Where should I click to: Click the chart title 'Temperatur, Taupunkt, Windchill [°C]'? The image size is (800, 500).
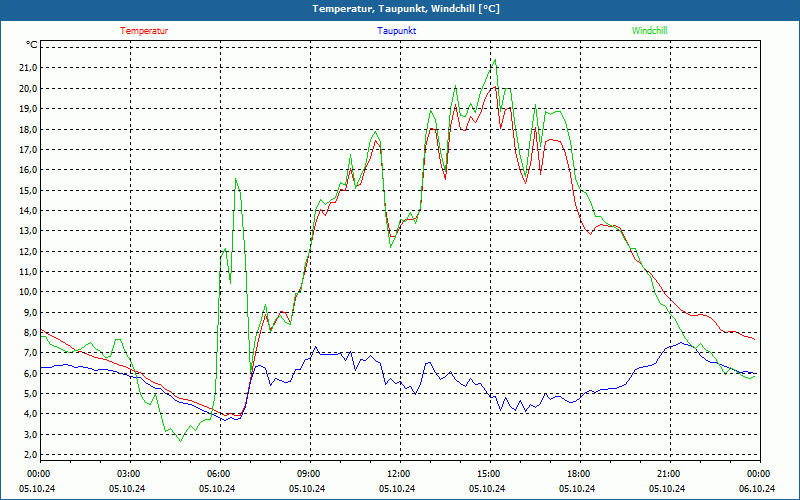406,9
